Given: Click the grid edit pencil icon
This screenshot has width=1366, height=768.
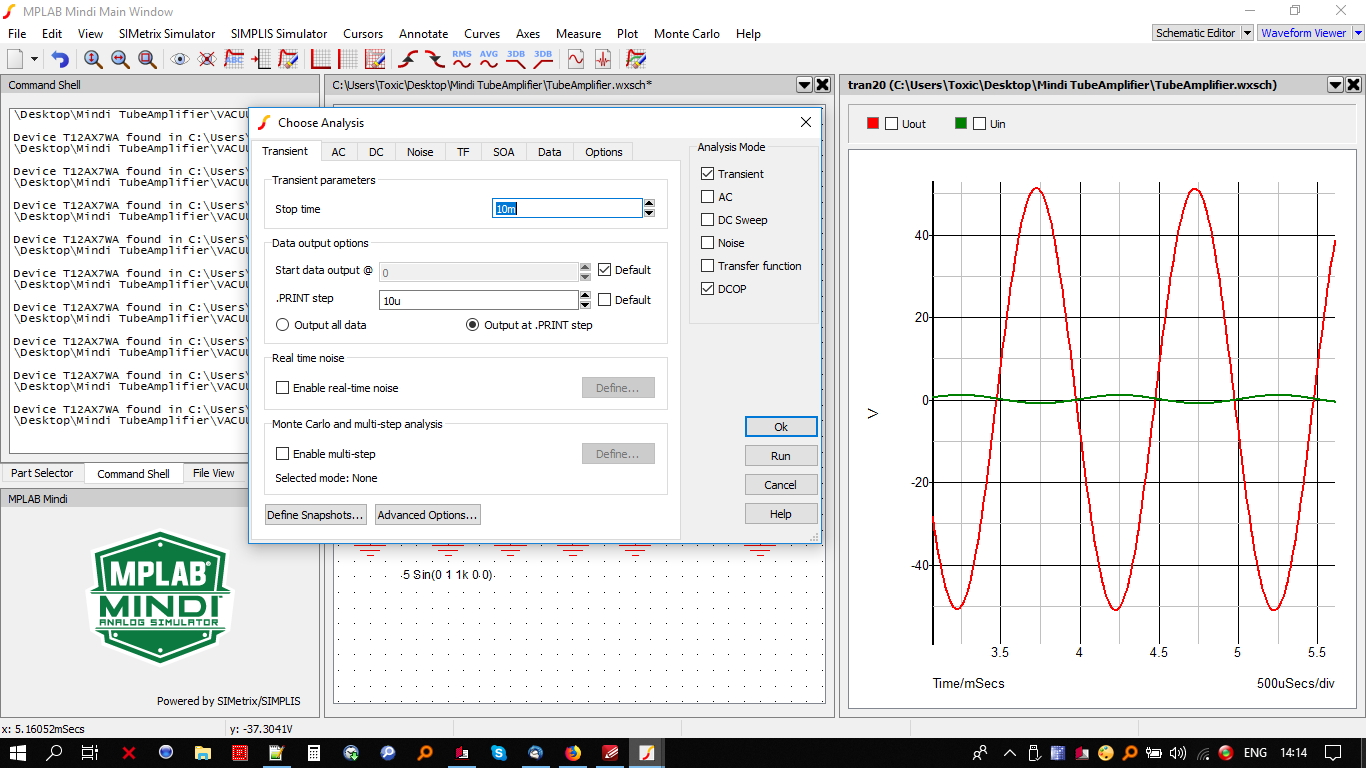Looking at the screenshot, I should (x=375, y=59).
